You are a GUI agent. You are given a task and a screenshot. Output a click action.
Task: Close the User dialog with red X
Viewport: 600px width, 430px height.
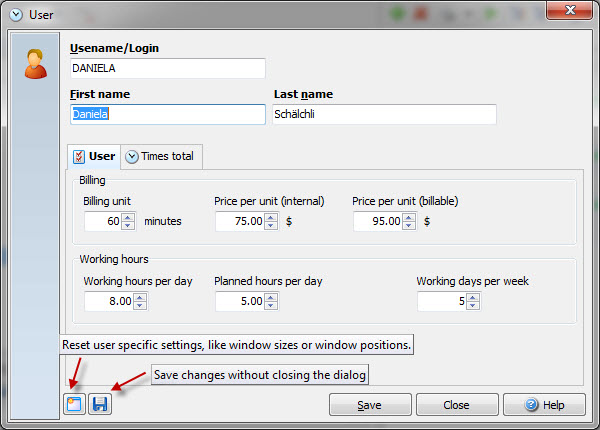570,10
